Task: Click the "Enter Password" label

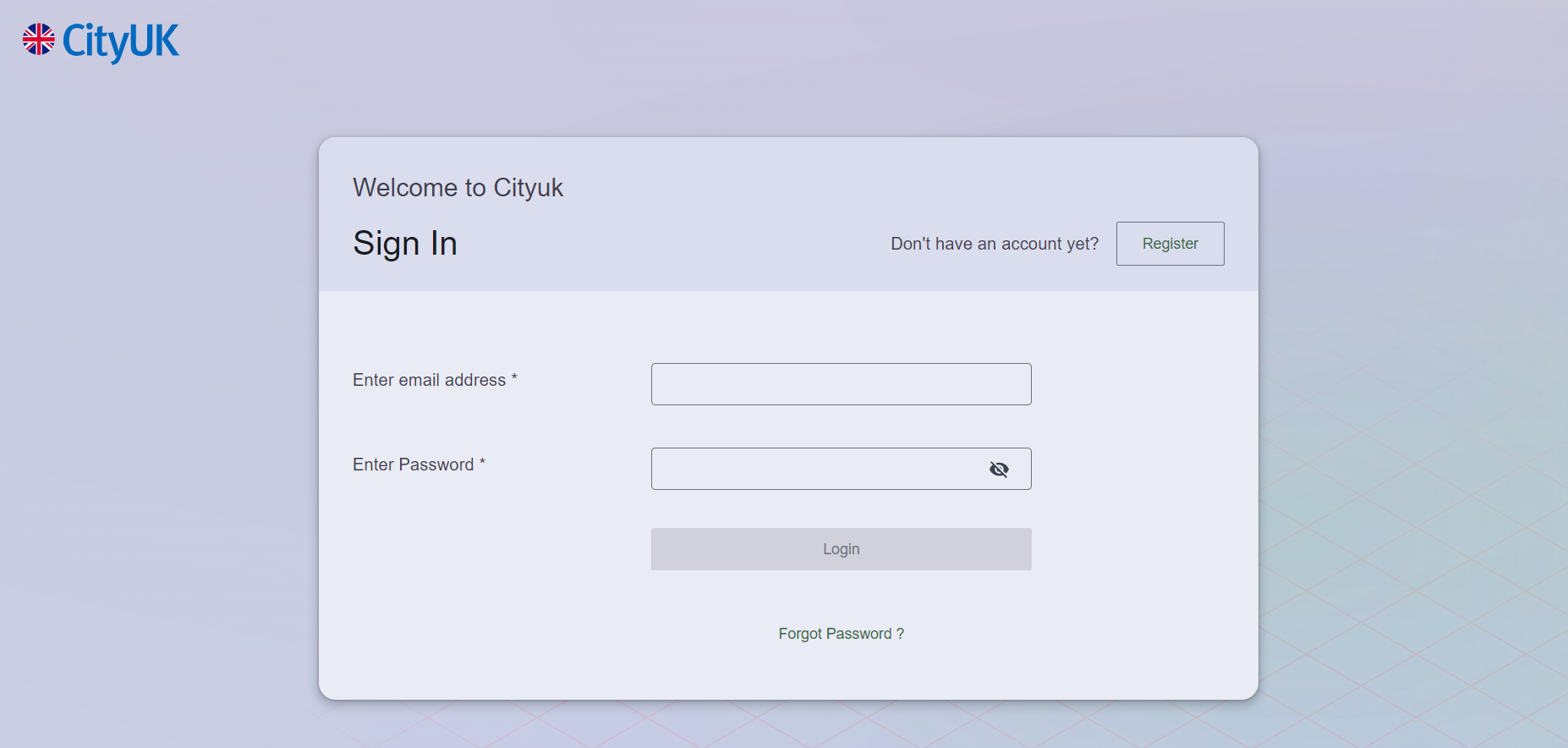Action: (413, 465)
